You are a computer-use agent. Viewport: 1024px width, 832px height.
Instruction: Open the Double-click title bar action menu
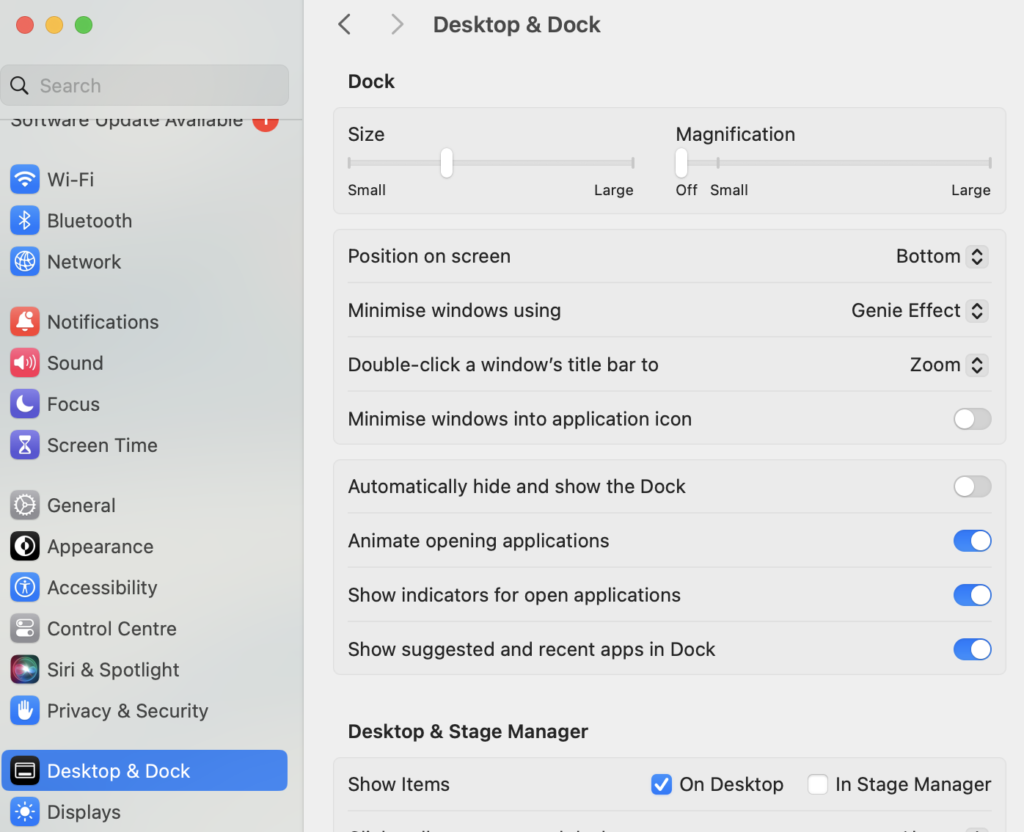(946, 364)
